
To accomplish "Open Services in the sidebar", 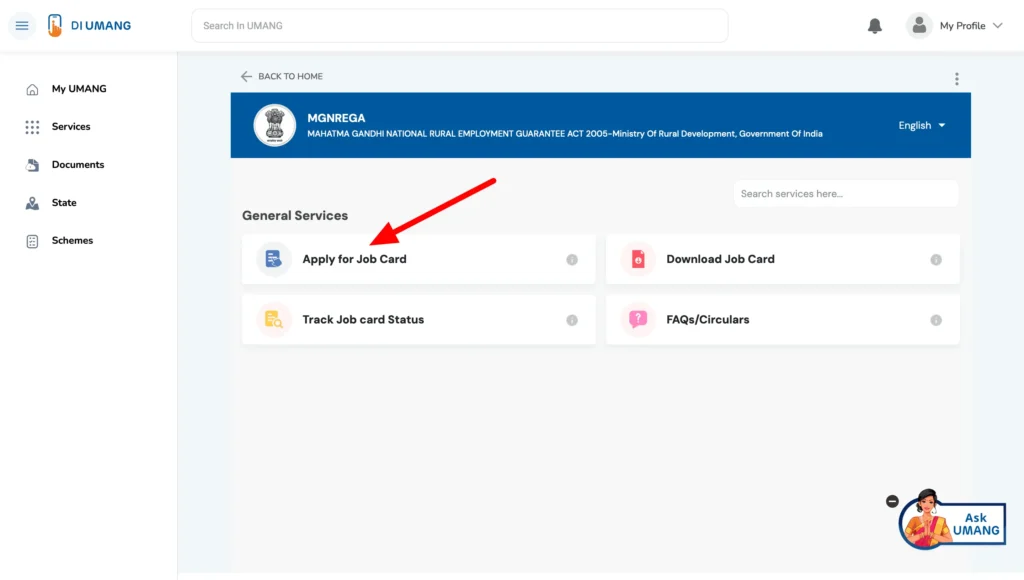I will 70,127.
